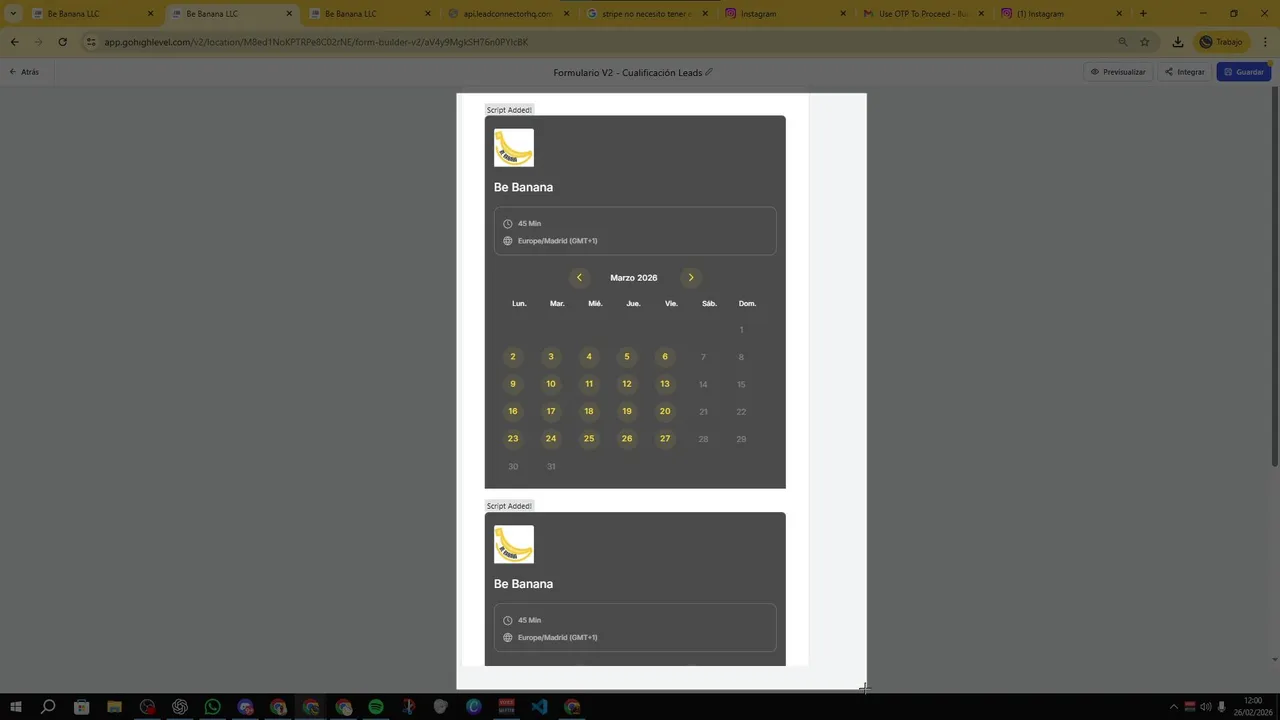Open File Explorer from the taskbar

coord(114,707)
